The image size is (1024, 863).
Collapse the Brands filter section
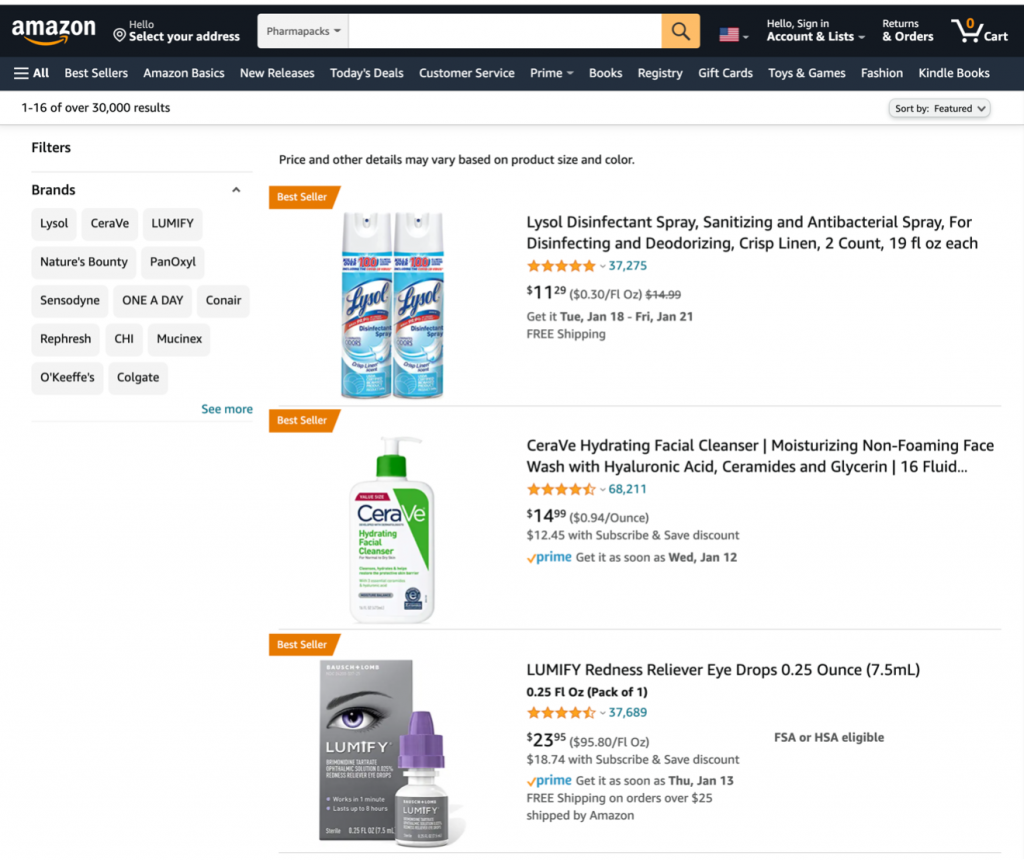click(236, 190)
